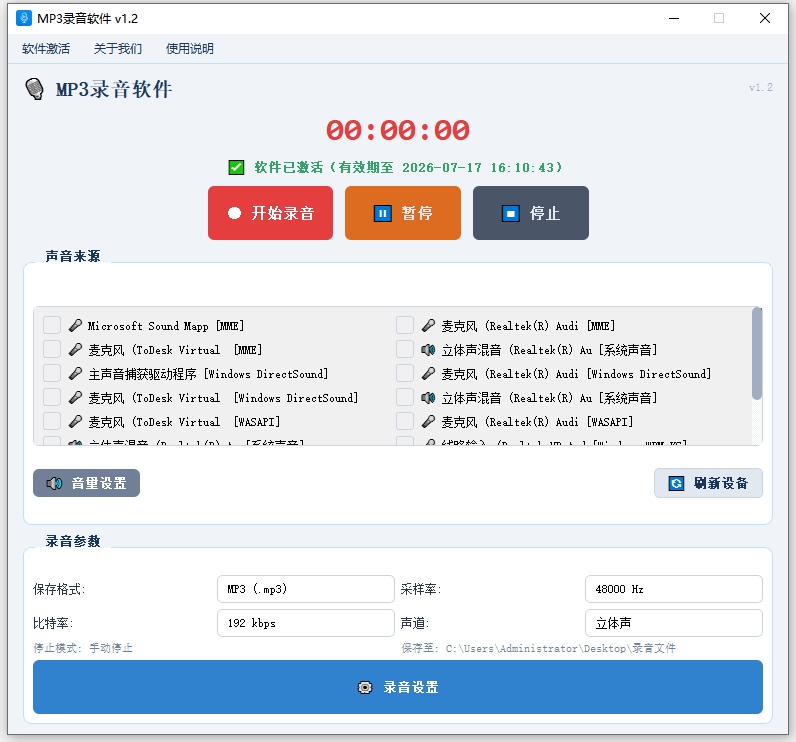Select text 主声音捕获驱动程序 [Windows DirectSound]
This screenshot has height=742, width=796.
(208, 374)
